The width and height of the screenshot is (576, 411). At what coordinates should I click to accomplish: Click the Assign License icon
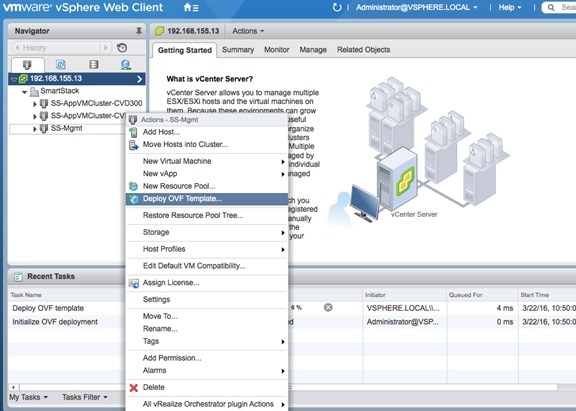tap(133, 283)
